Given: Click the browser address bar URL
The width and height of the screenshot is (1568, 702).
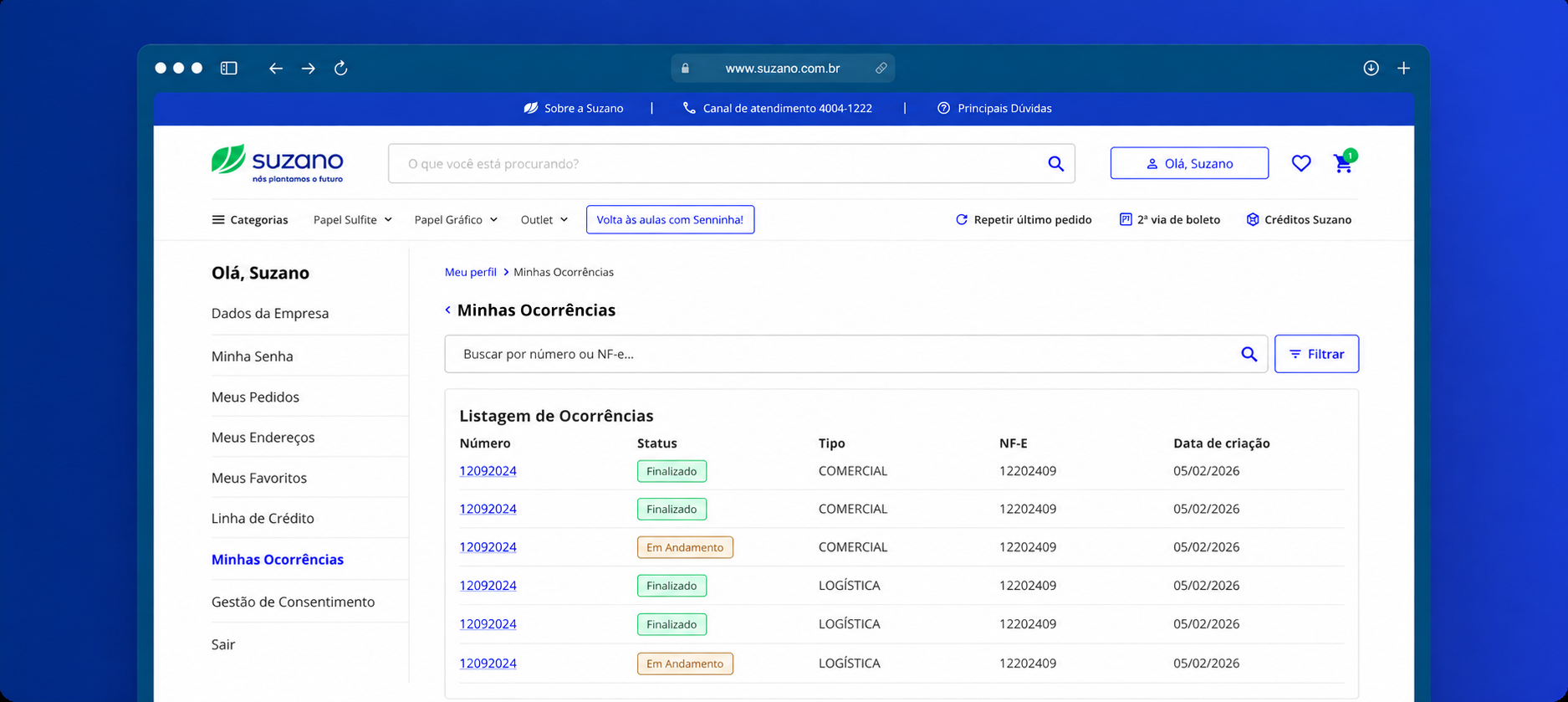Looking at the screenshot, I should point(783,68).
